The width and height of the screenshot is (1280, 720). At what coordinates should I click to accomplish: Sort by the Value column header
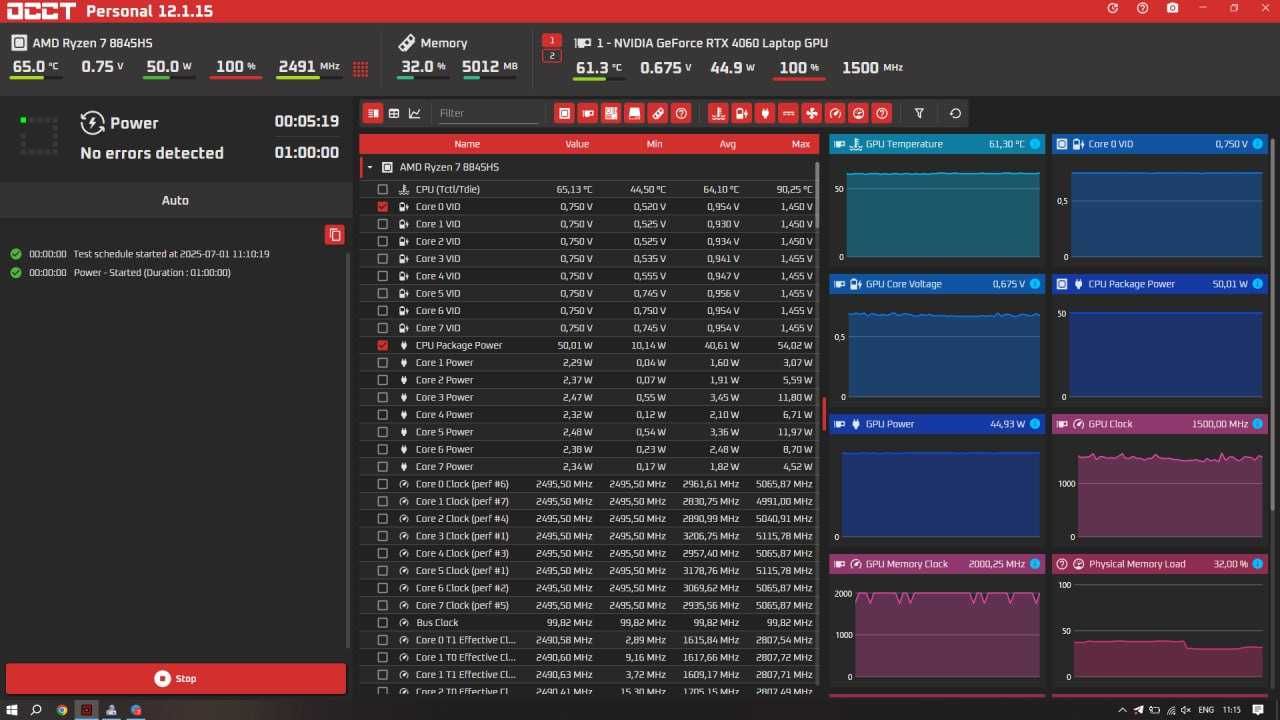577,144
